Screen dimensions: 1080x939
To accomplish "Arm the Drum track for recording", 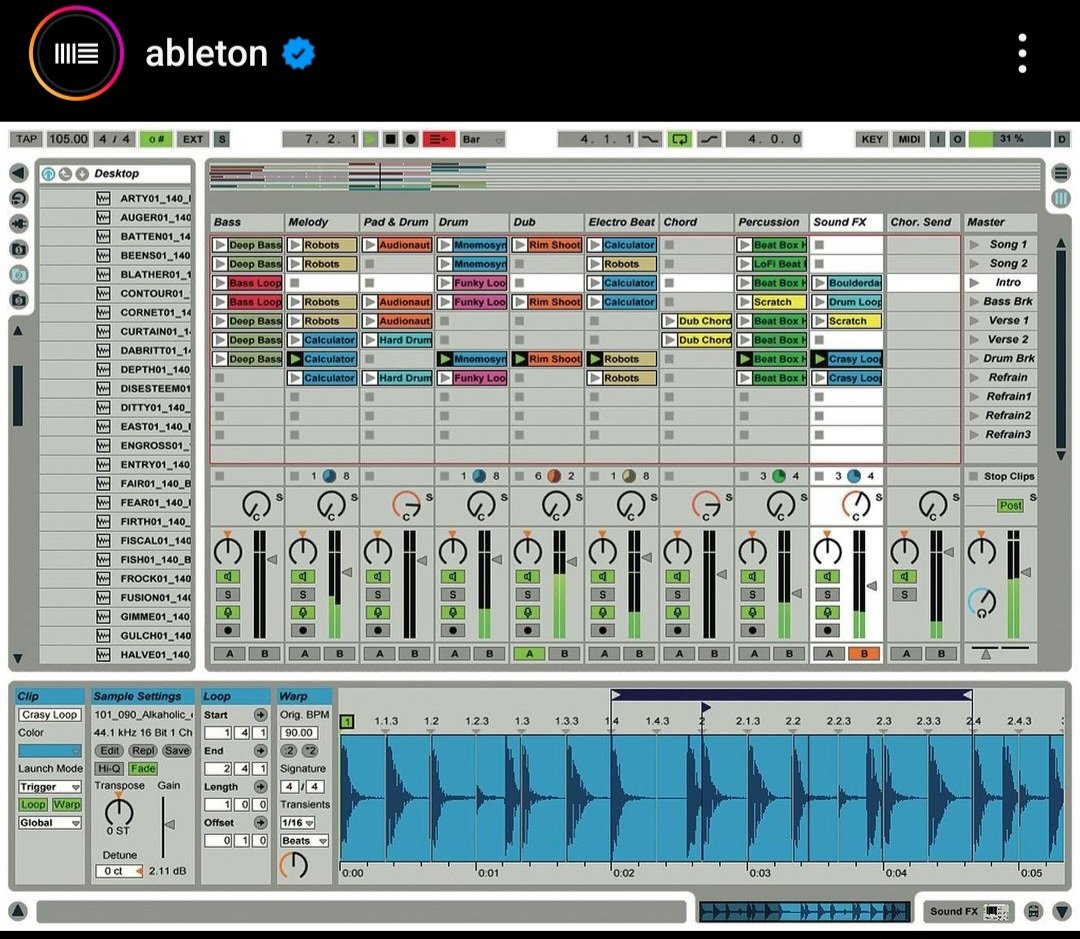I will pos(453,630).
